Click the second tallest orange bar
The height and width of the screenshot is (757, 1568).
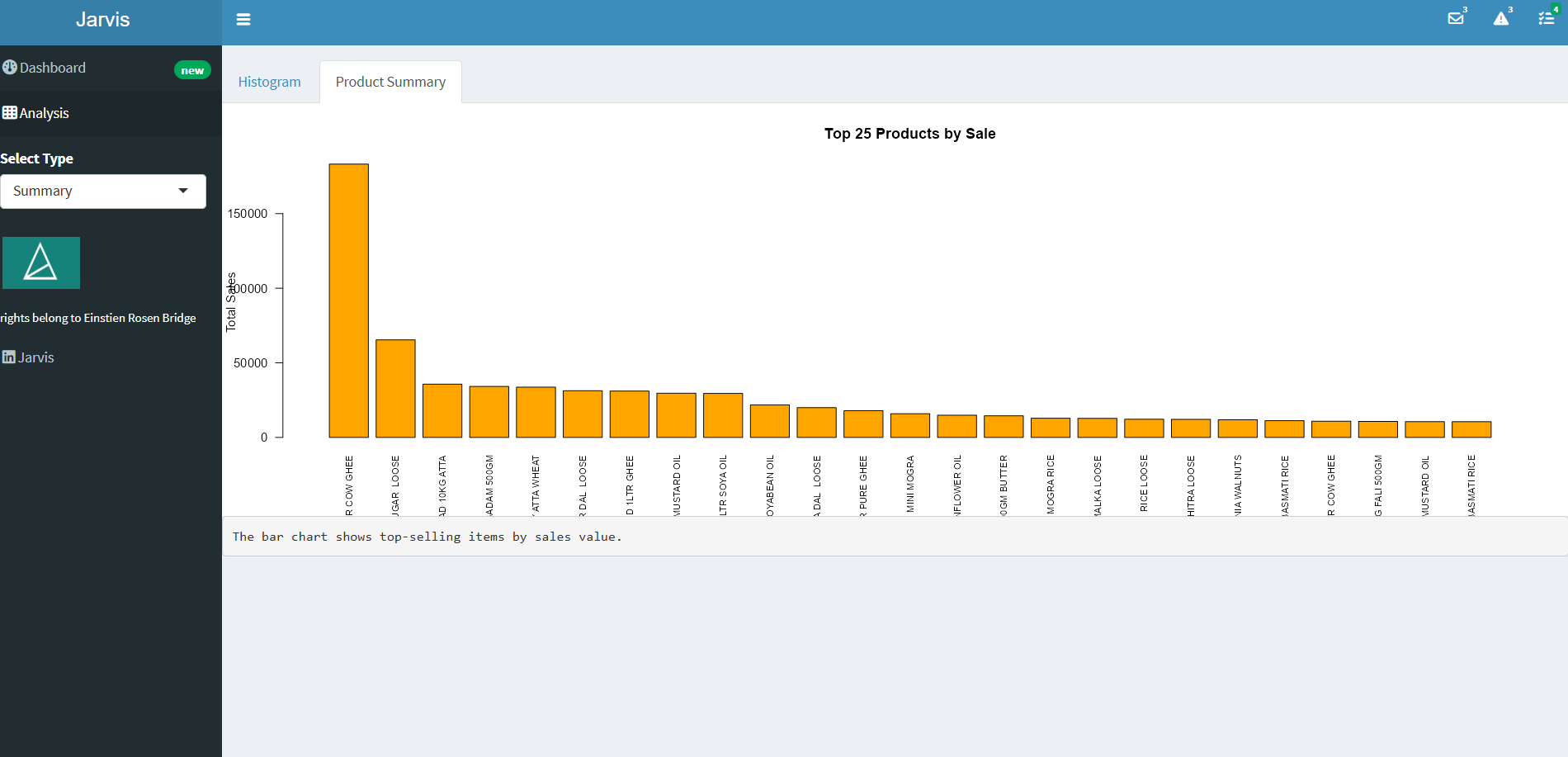click(x=395, y=388)
